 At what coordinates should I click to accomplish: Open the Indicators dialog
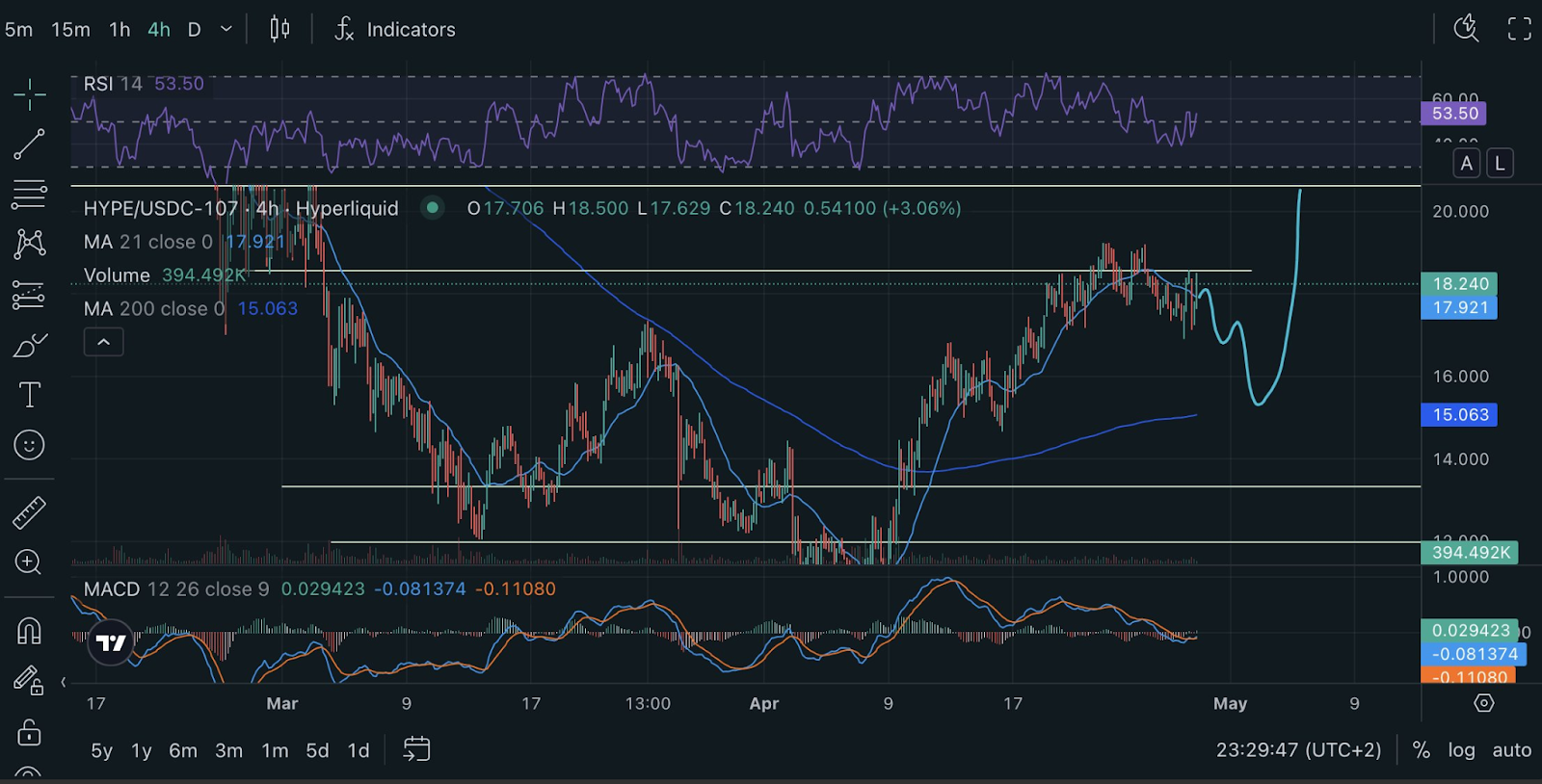(395, 29)
